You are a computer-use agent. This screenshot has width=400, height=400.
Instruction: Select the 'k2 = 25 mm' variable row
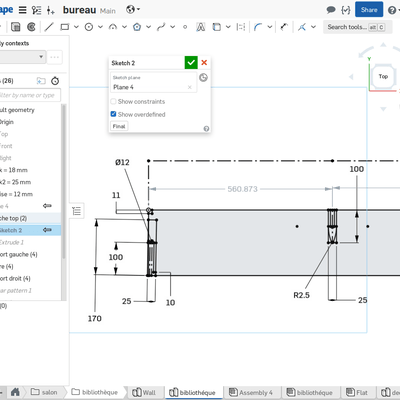pos(30,182)
